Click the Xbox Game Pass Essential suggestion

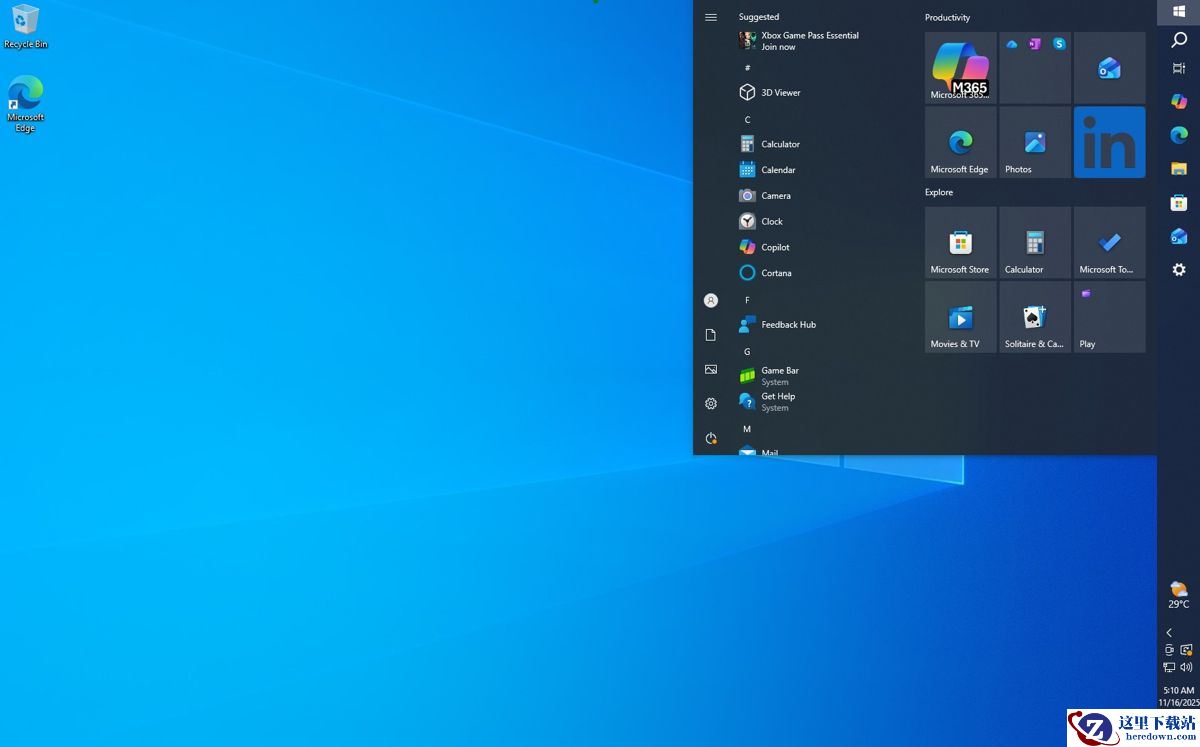[x=808, y=41]
